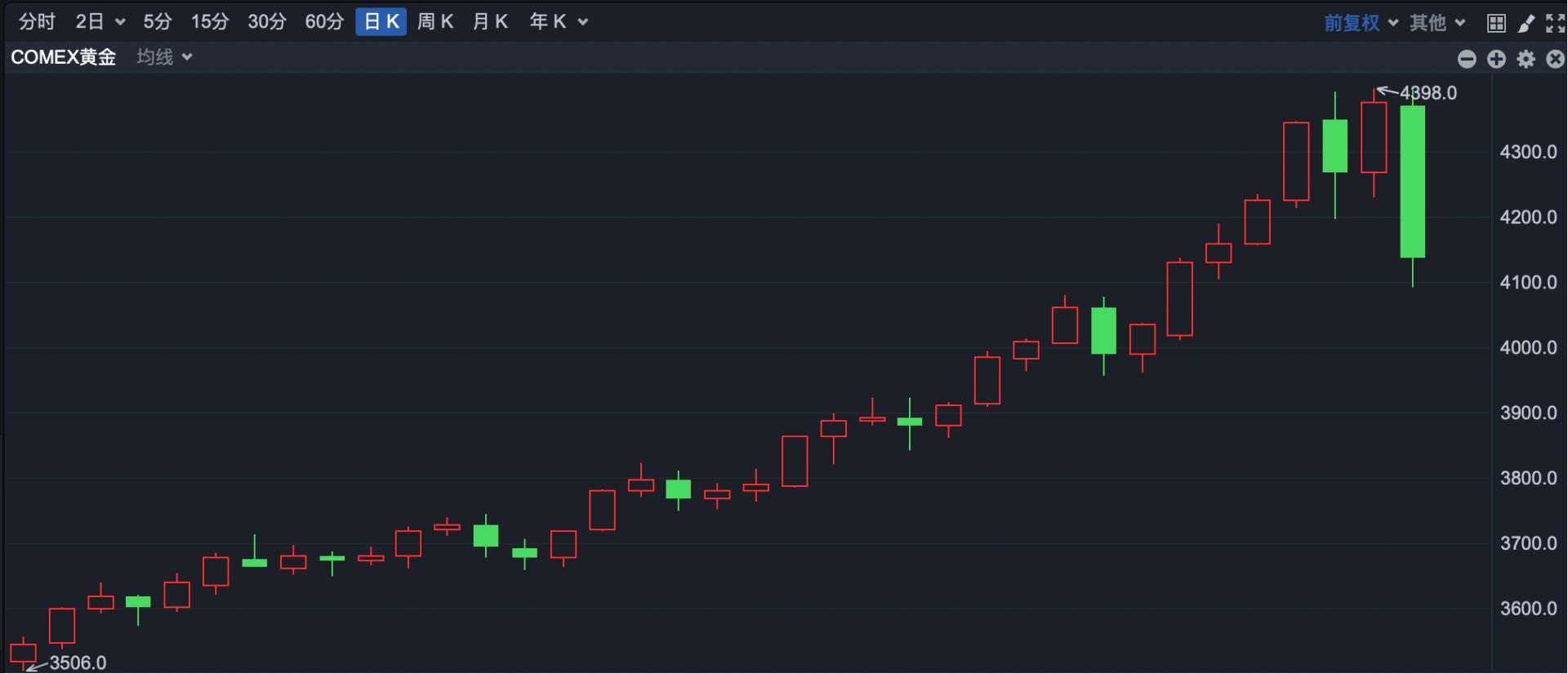Open the 年K dropdown menu
Viewport: 1568px width, 674px height.
pyautogui.click(x=559, y=22)
